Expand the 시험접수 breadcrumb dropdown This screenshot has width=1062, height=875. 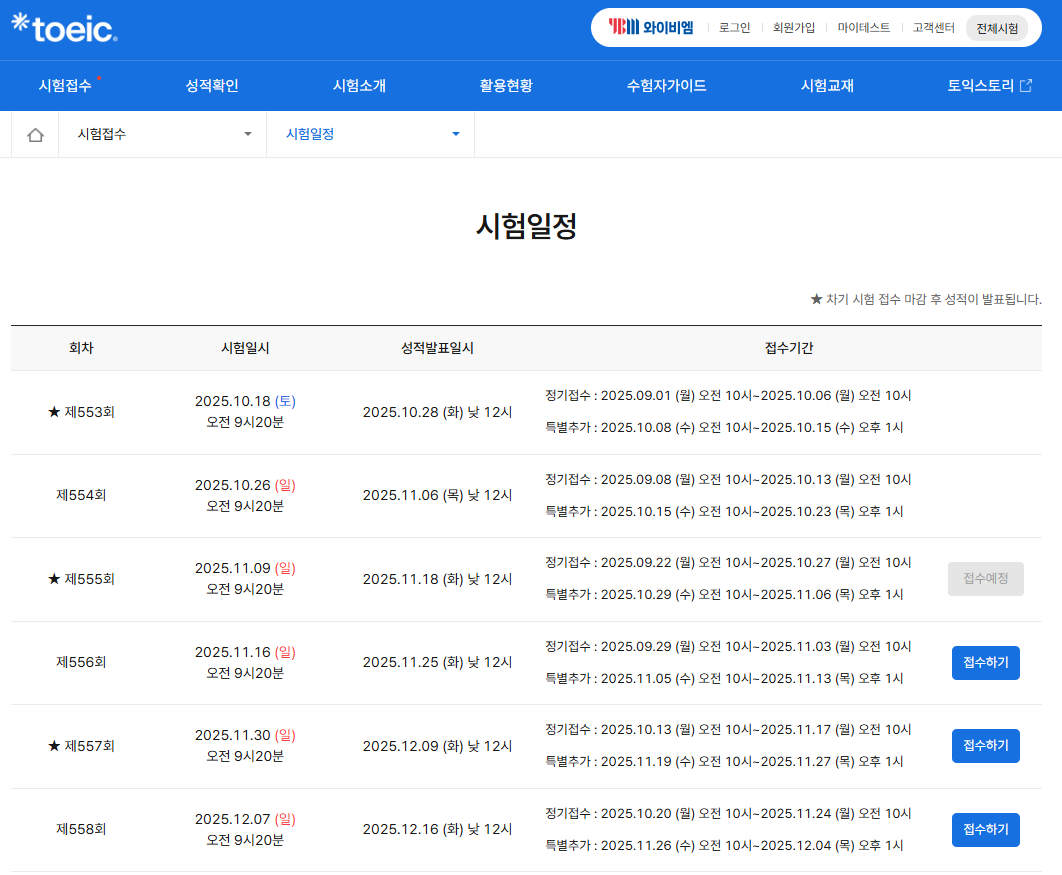163,134
